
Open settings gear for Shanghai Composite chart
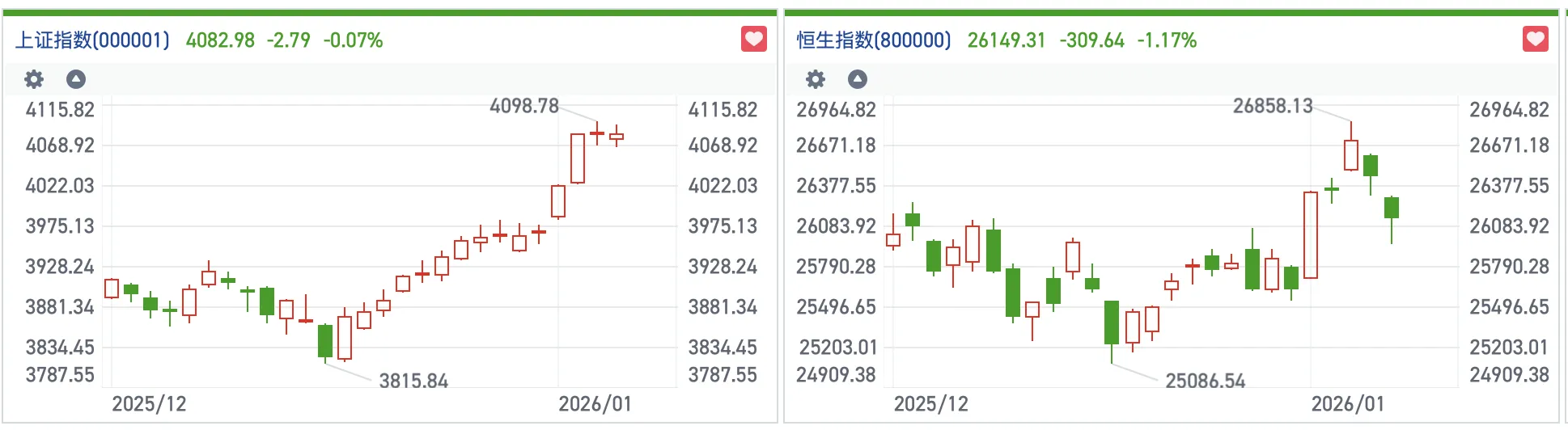(x=34, y=79)
